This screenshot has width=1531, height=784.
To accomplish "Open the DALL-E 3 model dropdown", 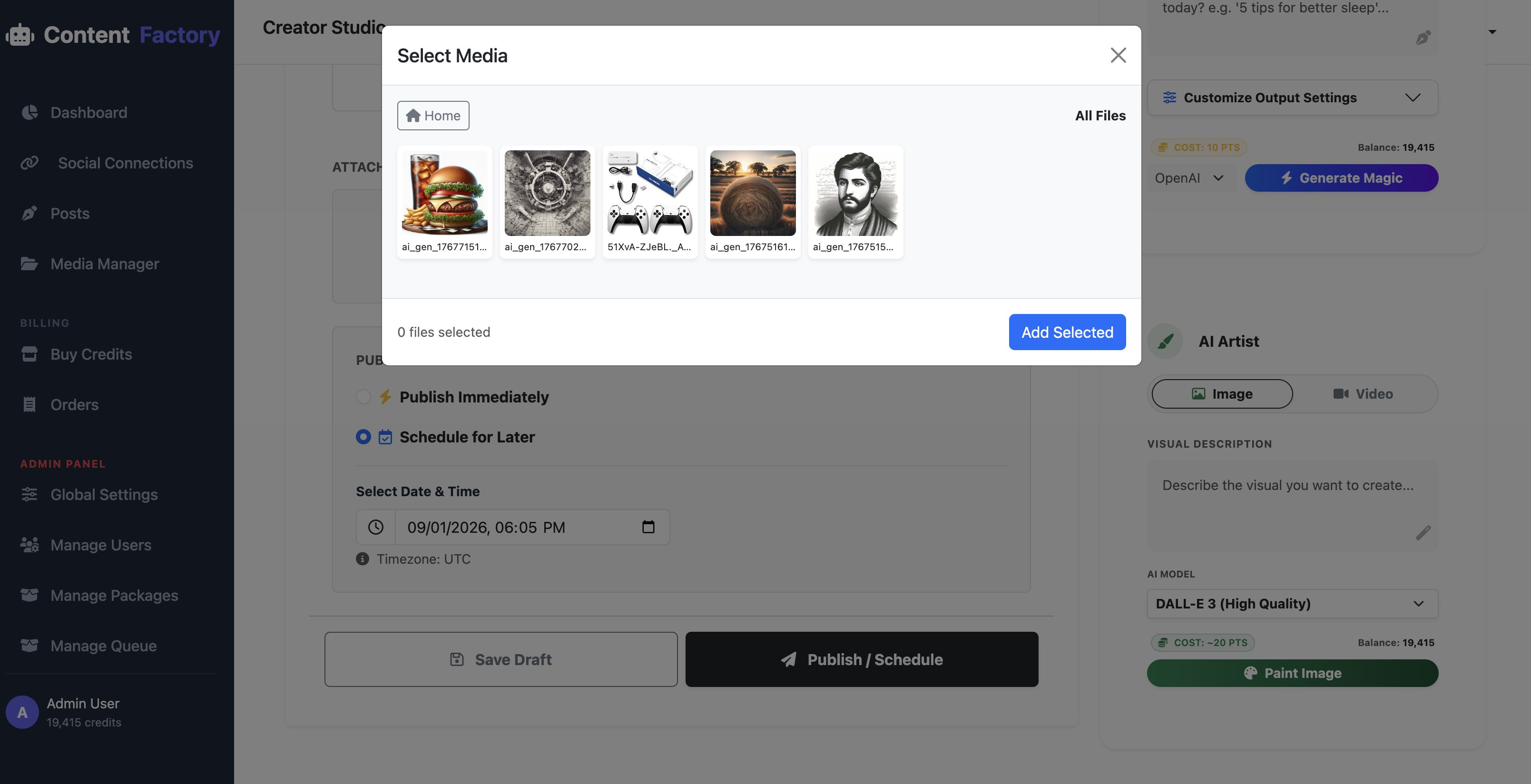I will (x=1292, y=603).
